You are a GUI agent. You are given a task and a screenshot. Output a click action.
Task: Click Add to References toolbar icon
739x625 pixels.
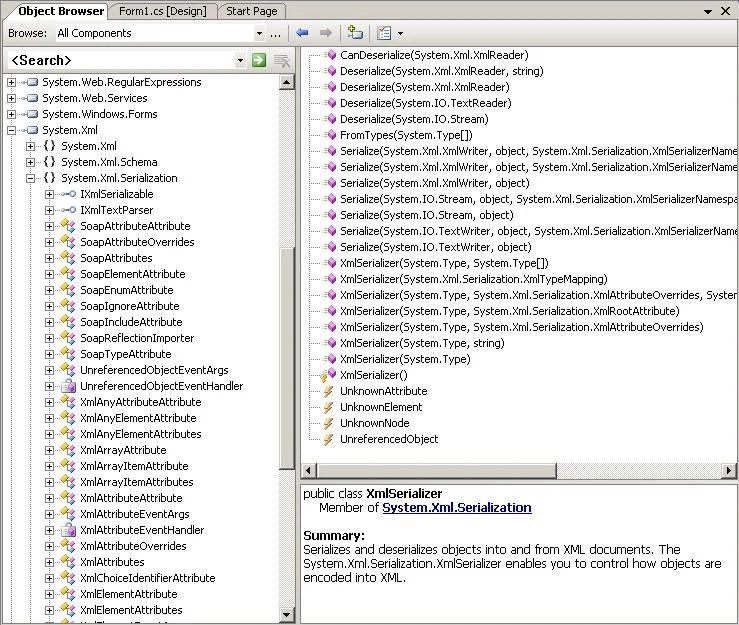[354, 33]
